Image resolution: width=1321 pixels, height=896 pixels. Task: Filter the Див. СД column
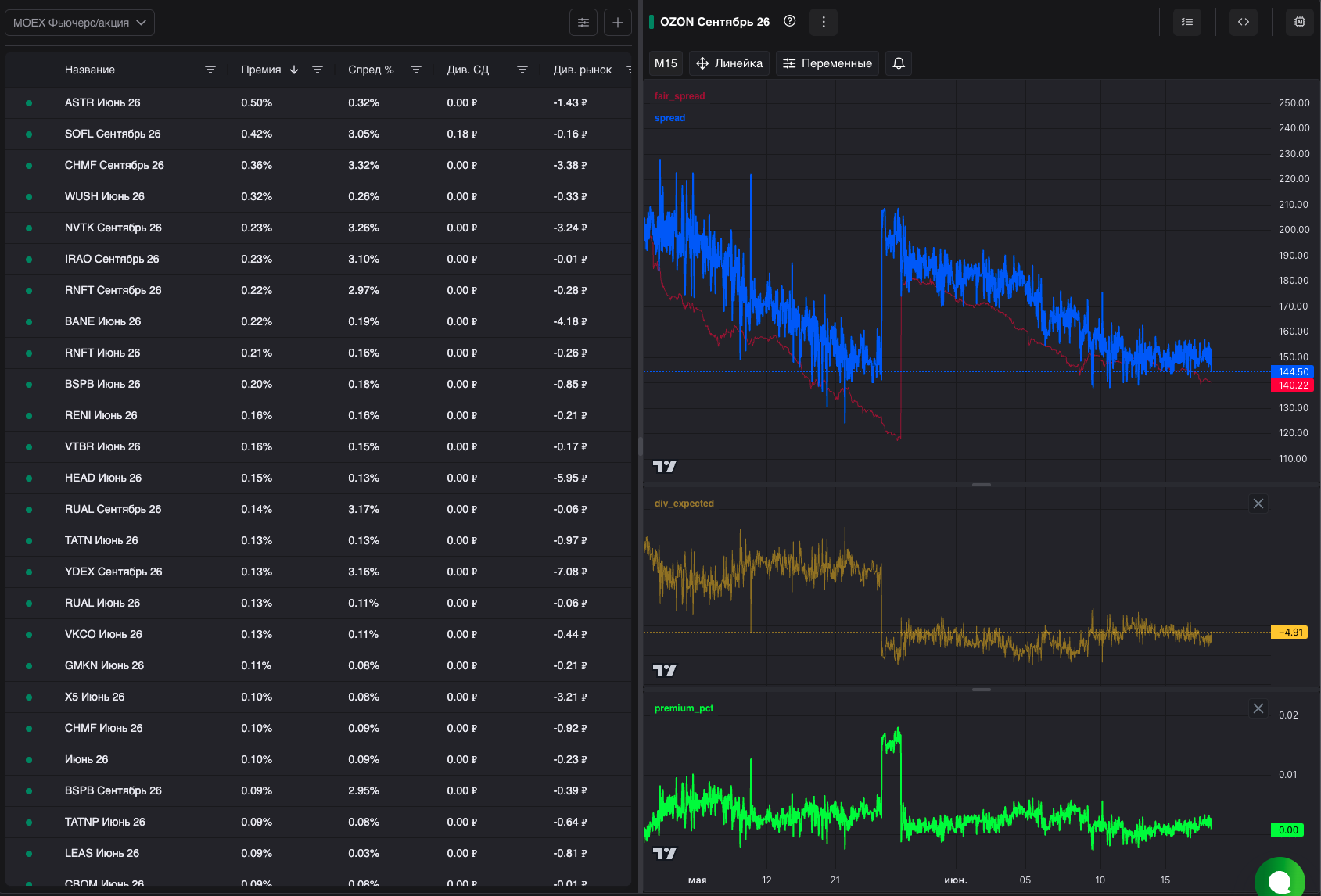(522, 70)
